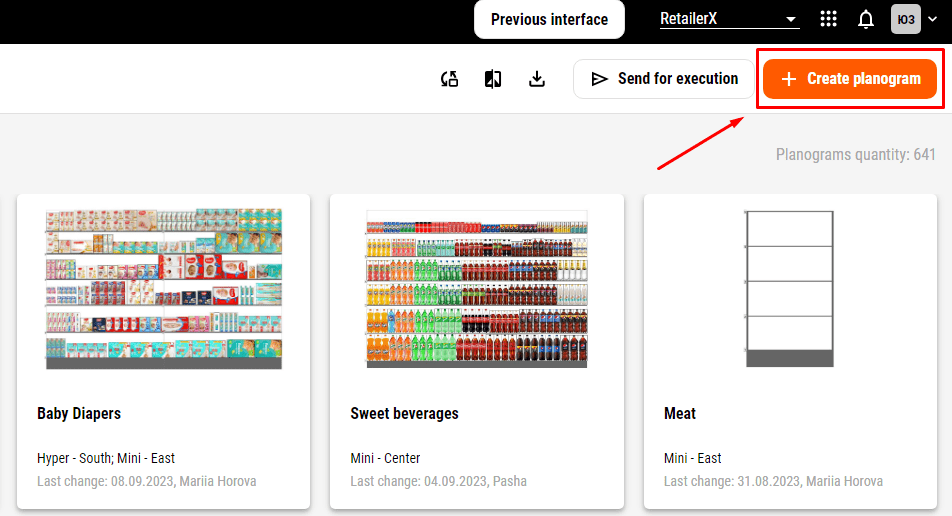952x516 pixels.
Task: Click the Planograms quantity counter text
Action: pos(855,155)
